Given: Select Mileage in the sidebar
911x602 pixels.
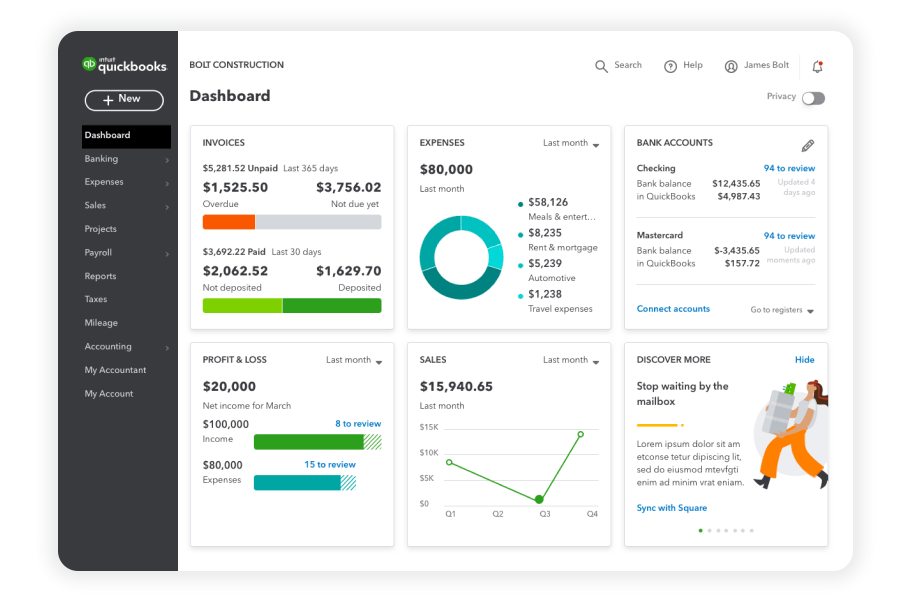Looking at the screenshot, I should 101,323.
